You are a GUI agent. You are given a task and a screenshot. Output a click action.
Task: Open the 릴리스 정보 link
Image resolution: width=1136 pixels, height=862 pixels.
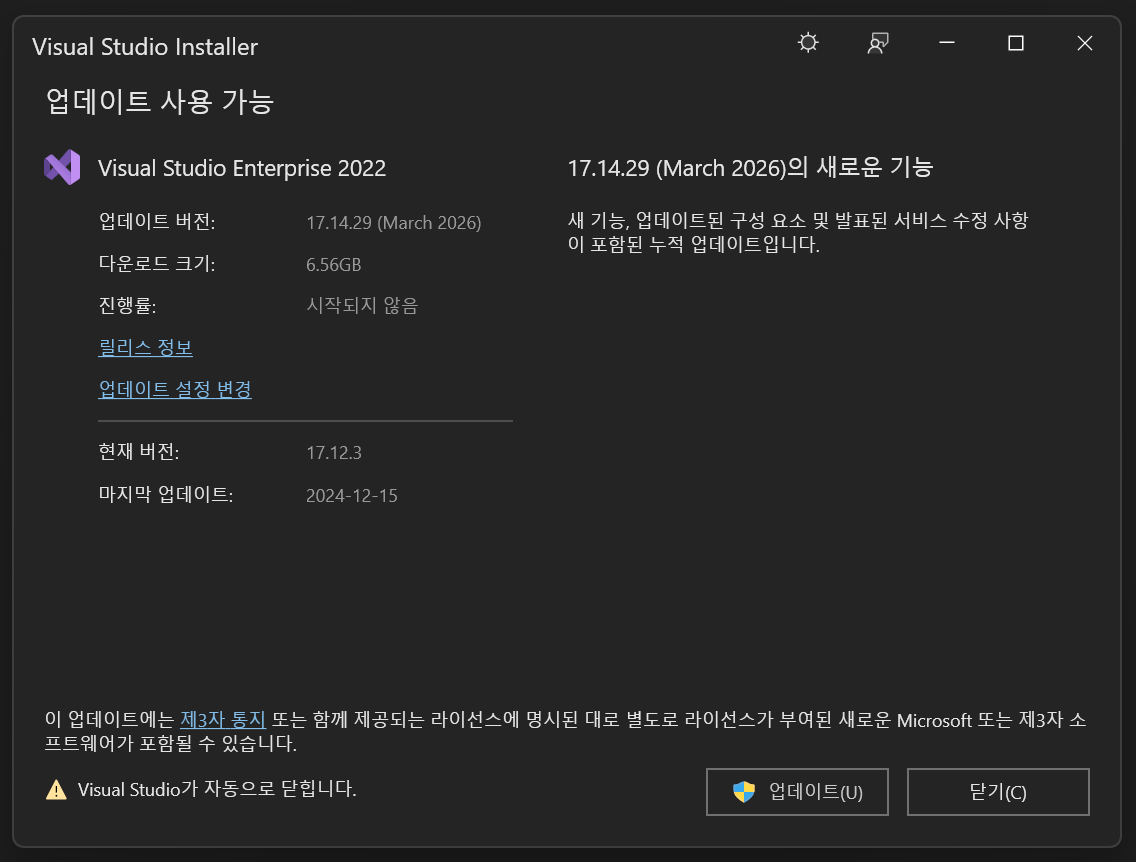[146, 347]
